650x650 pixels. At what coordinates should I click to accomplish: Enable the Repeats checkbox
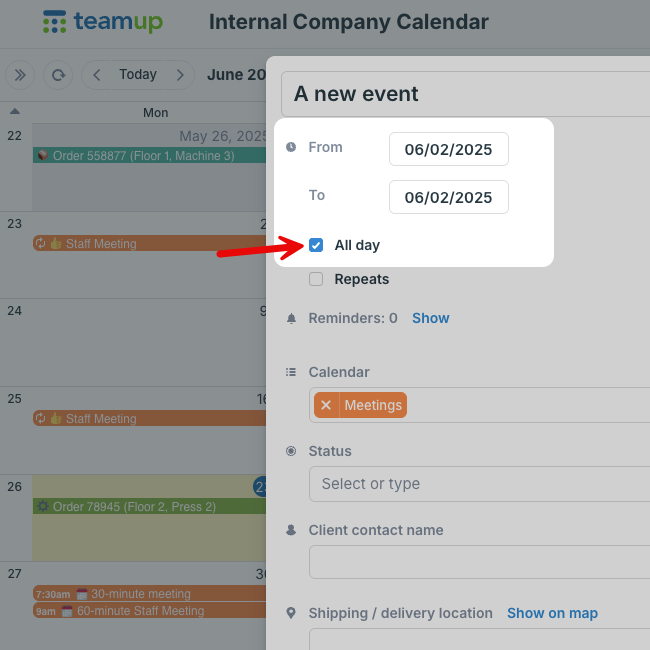pyautogui.click(x=316, y=279)
